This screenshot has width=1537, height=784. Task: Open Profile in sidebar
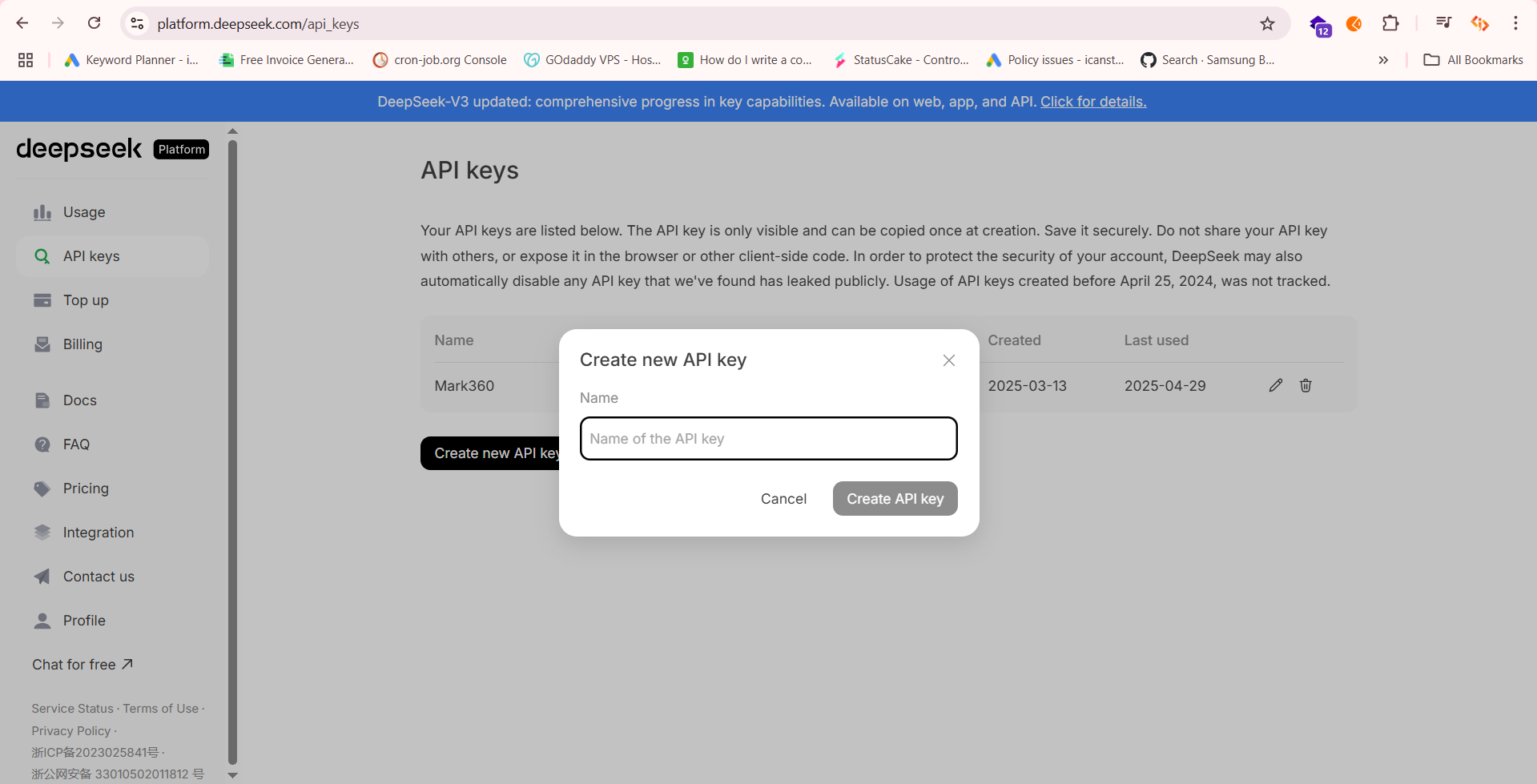tap(112, 621)
